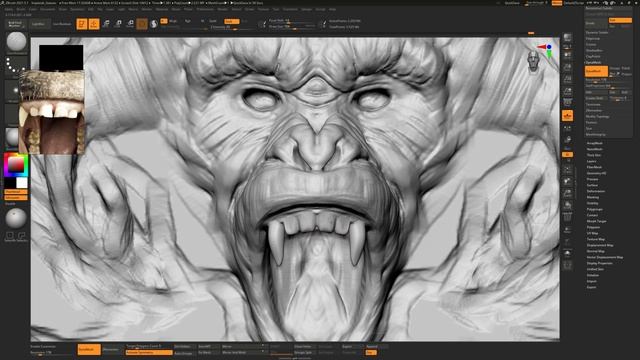
Task: Click the brown square button after Rotate
Action: 142,24
